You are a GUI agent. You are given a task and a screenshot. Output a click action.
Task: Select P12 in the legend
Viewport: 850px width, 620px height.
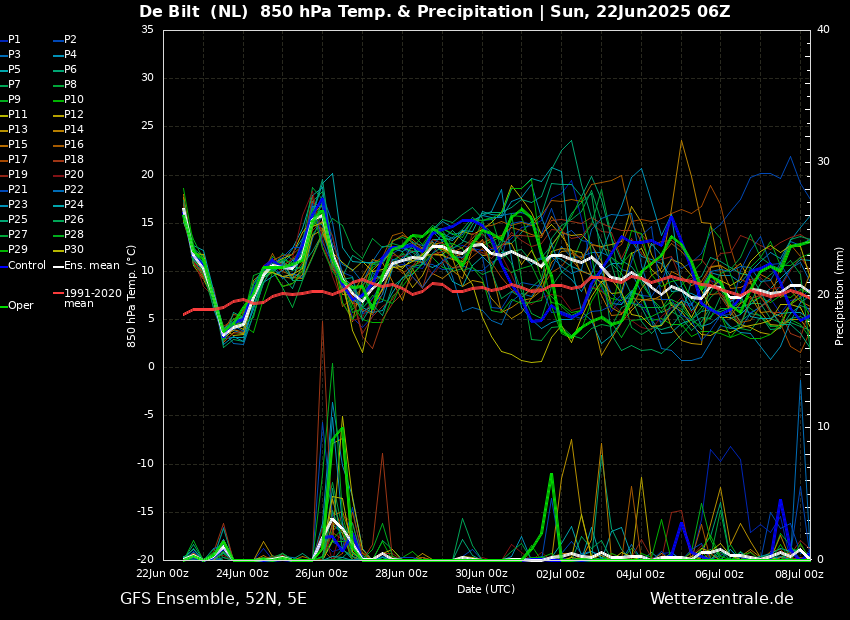click(x=68, y=114)
